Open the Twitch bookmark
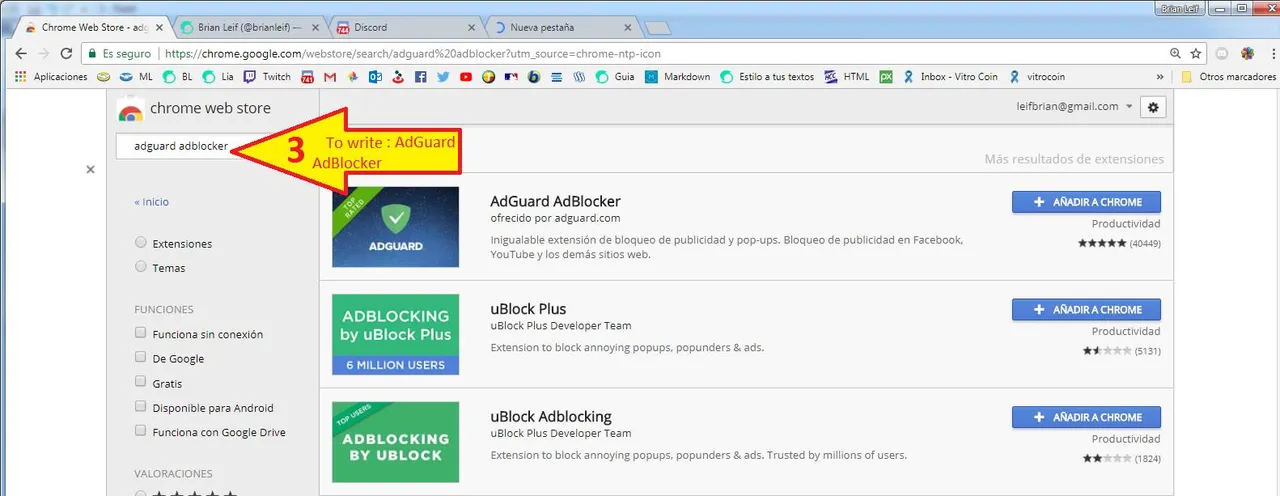The width and height of the screenshot is (1280, 496). click(x=267, y=76)
